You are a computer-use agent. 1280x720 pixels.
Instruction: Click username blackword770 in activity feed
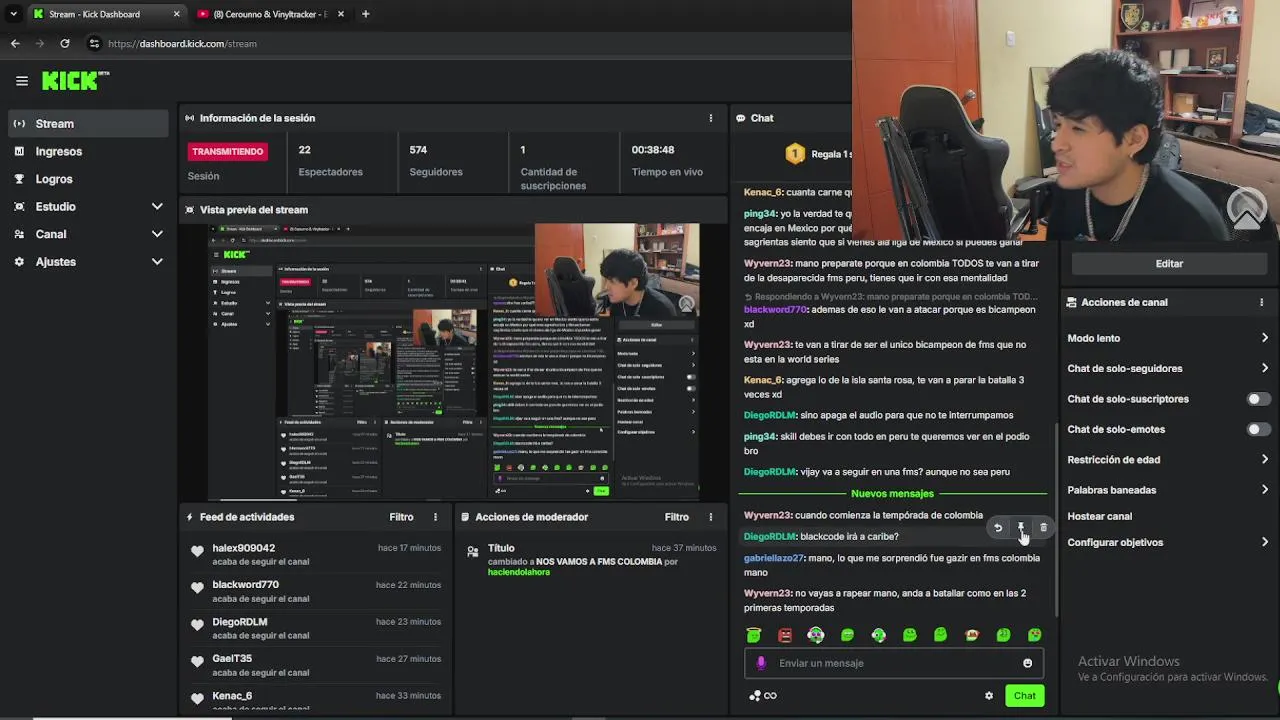tap(246, 585)
